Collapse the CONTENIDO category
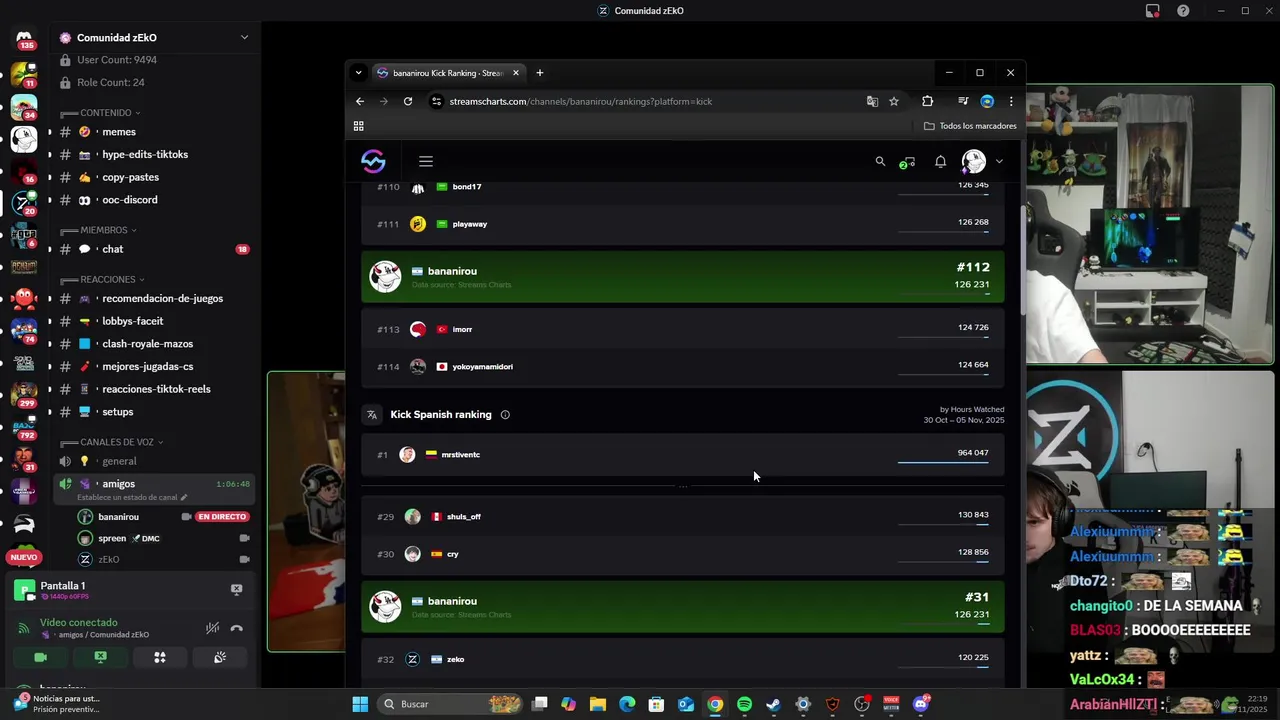 tap(106, 113)
